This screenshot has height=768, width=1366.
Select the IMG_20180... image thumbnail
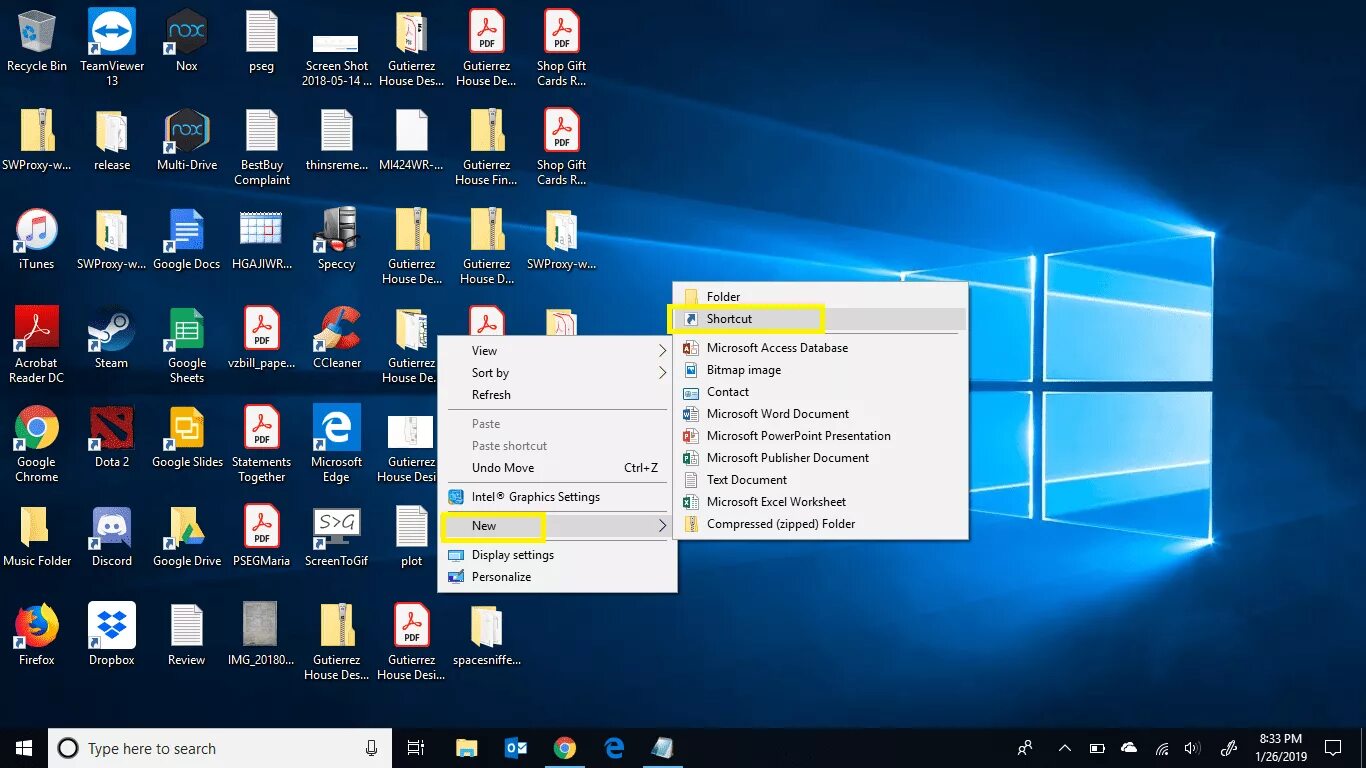pos(262,635)
